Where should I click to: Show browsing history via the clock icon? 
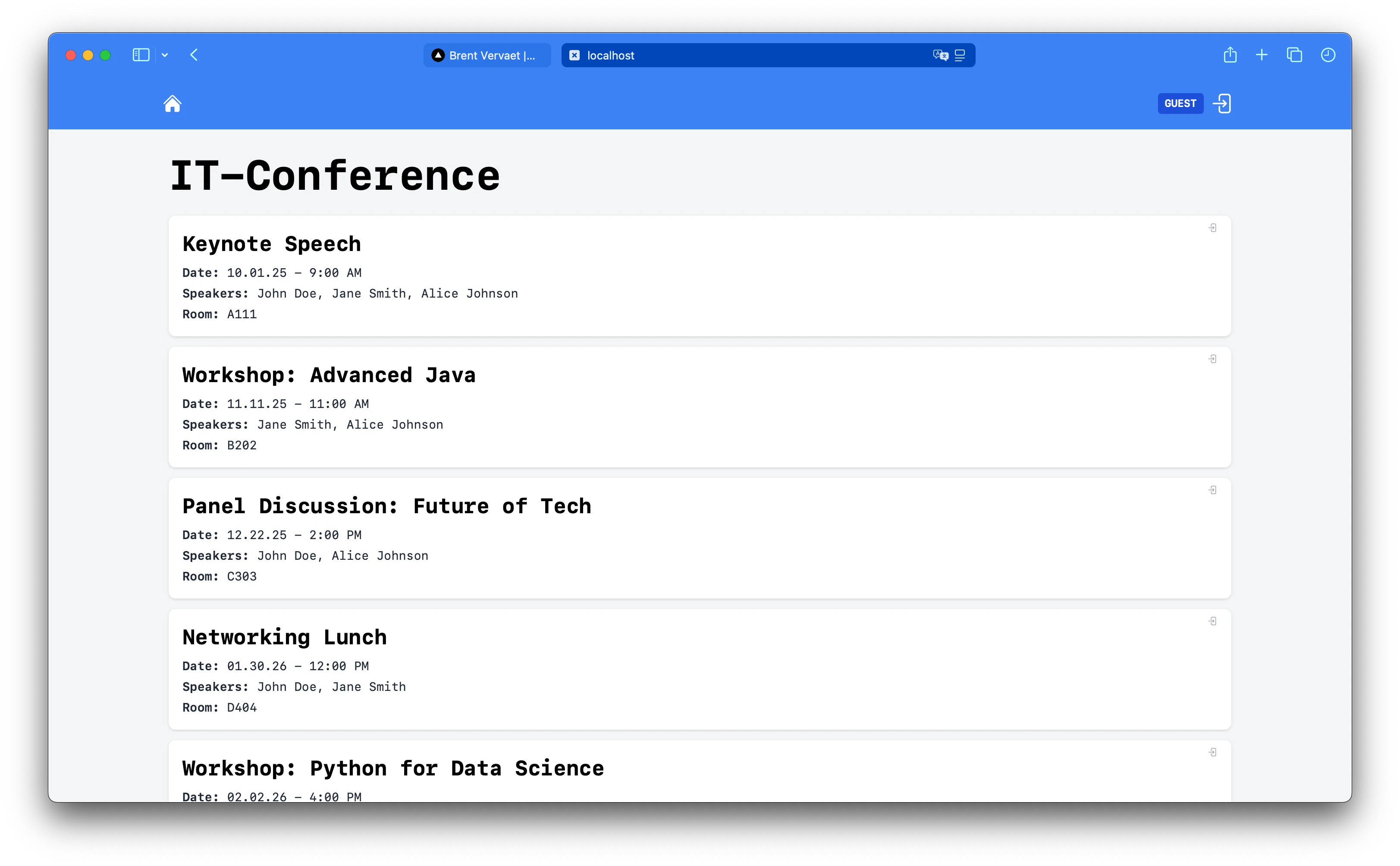pyautogui.click(x=1328, y=55)
